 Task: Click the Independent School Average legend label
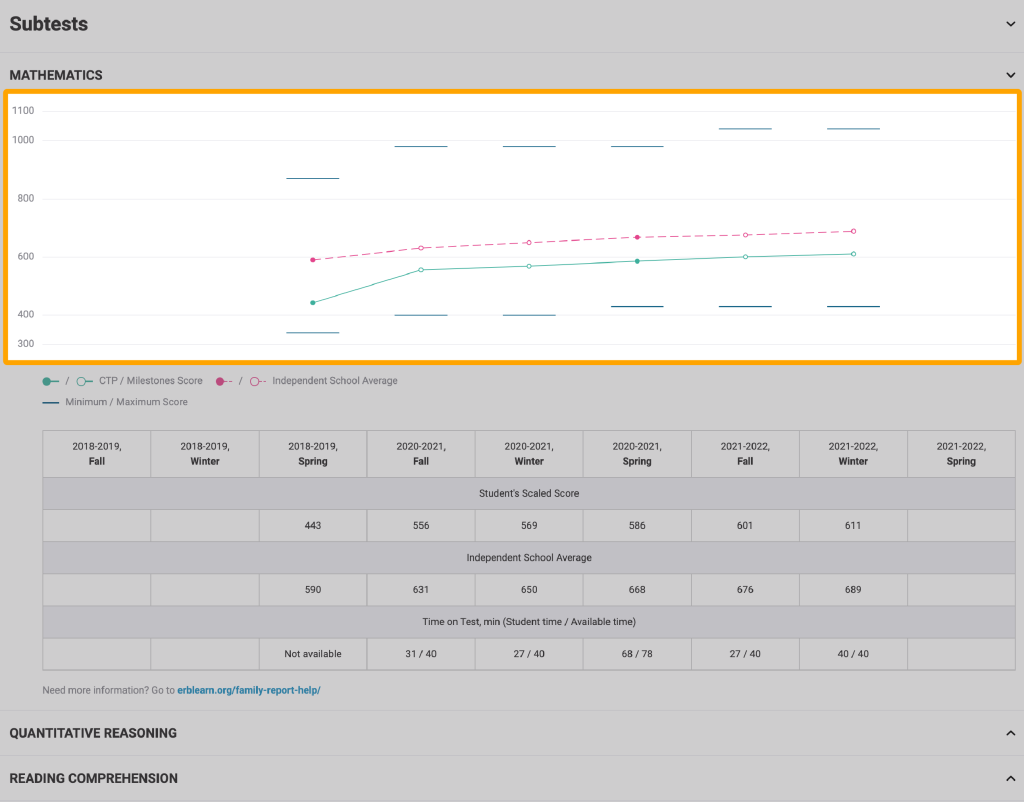(334, 381)
